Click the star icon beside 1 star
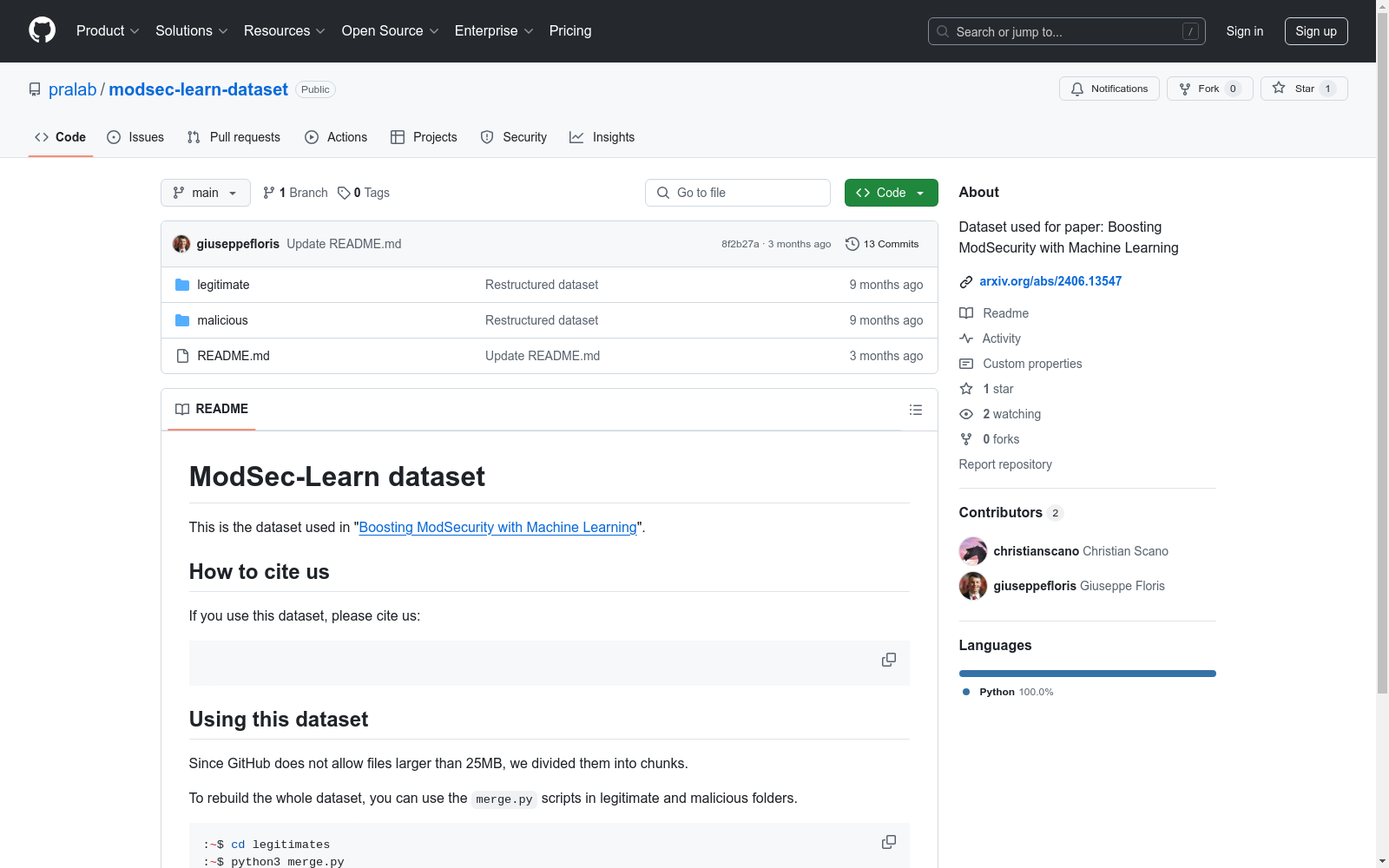Screen dimensions: 1389x868 click(x=966, y=389)
